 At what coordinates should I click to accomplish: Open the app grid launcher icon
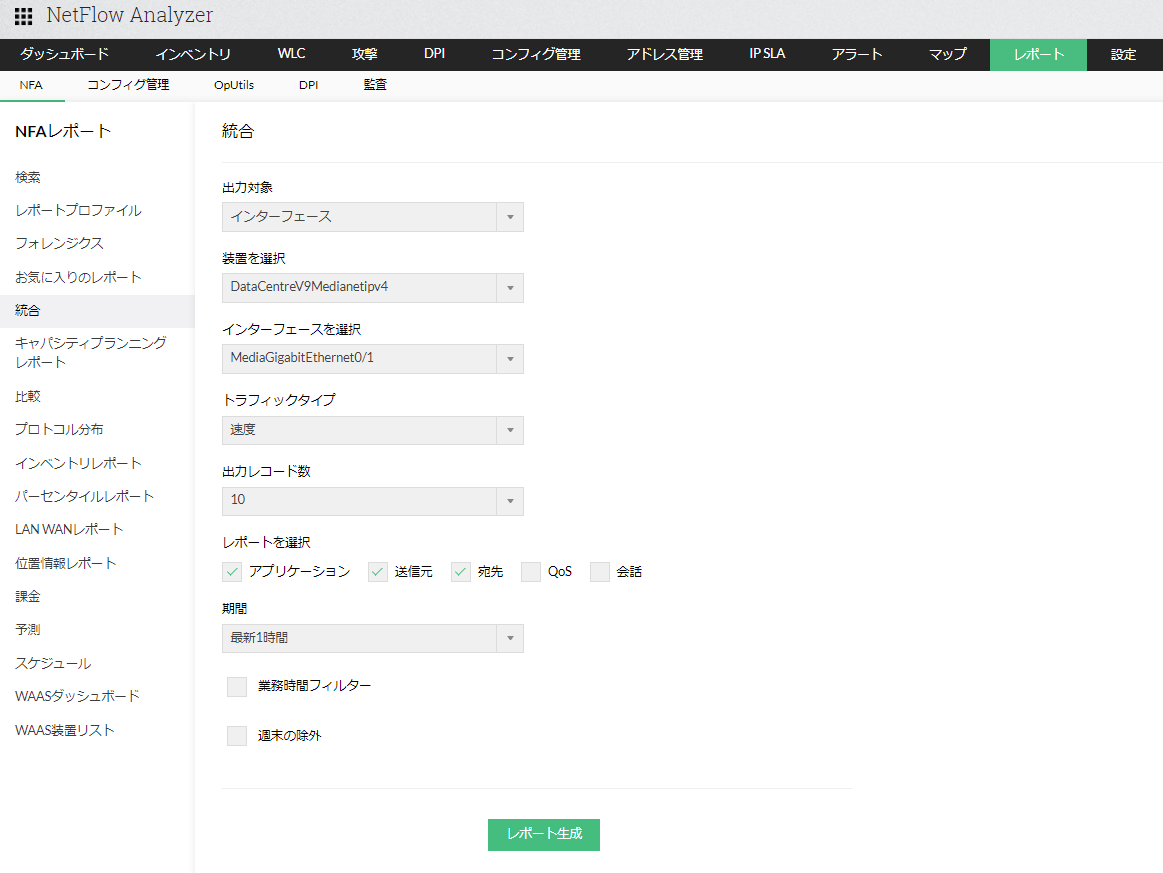23,17
